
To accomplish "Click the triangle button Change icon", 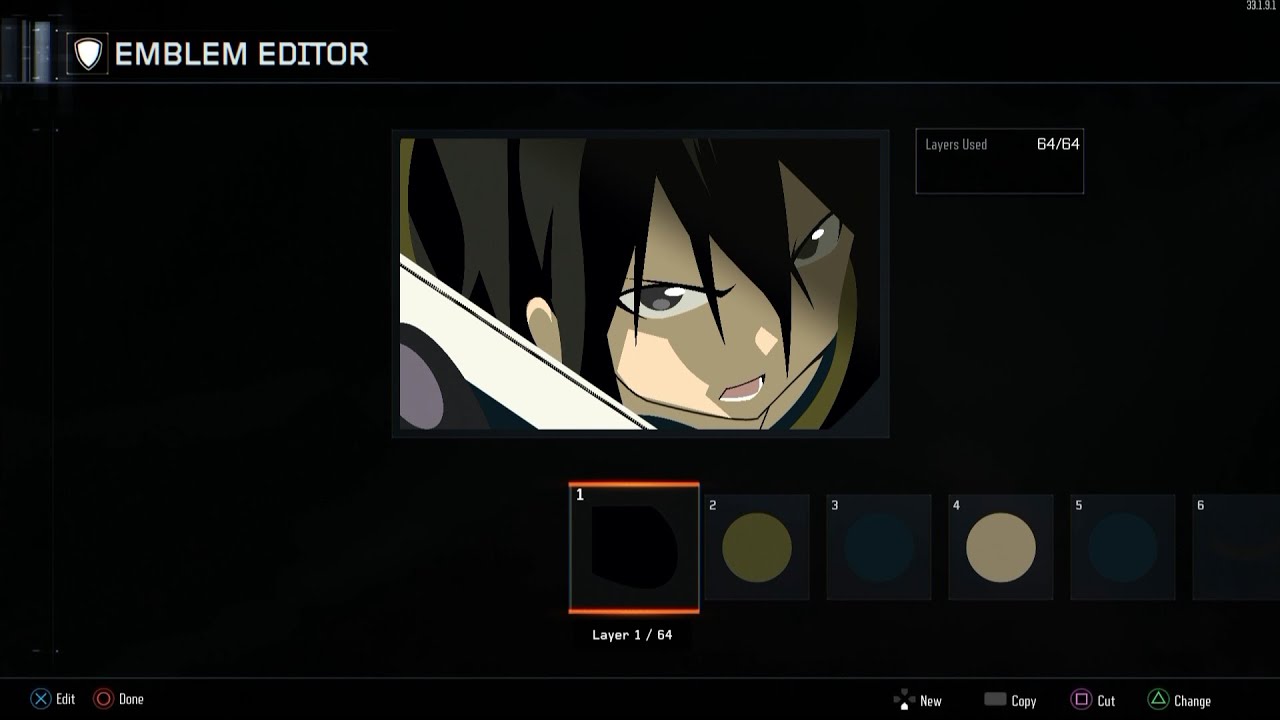I will pos(1158,700).
